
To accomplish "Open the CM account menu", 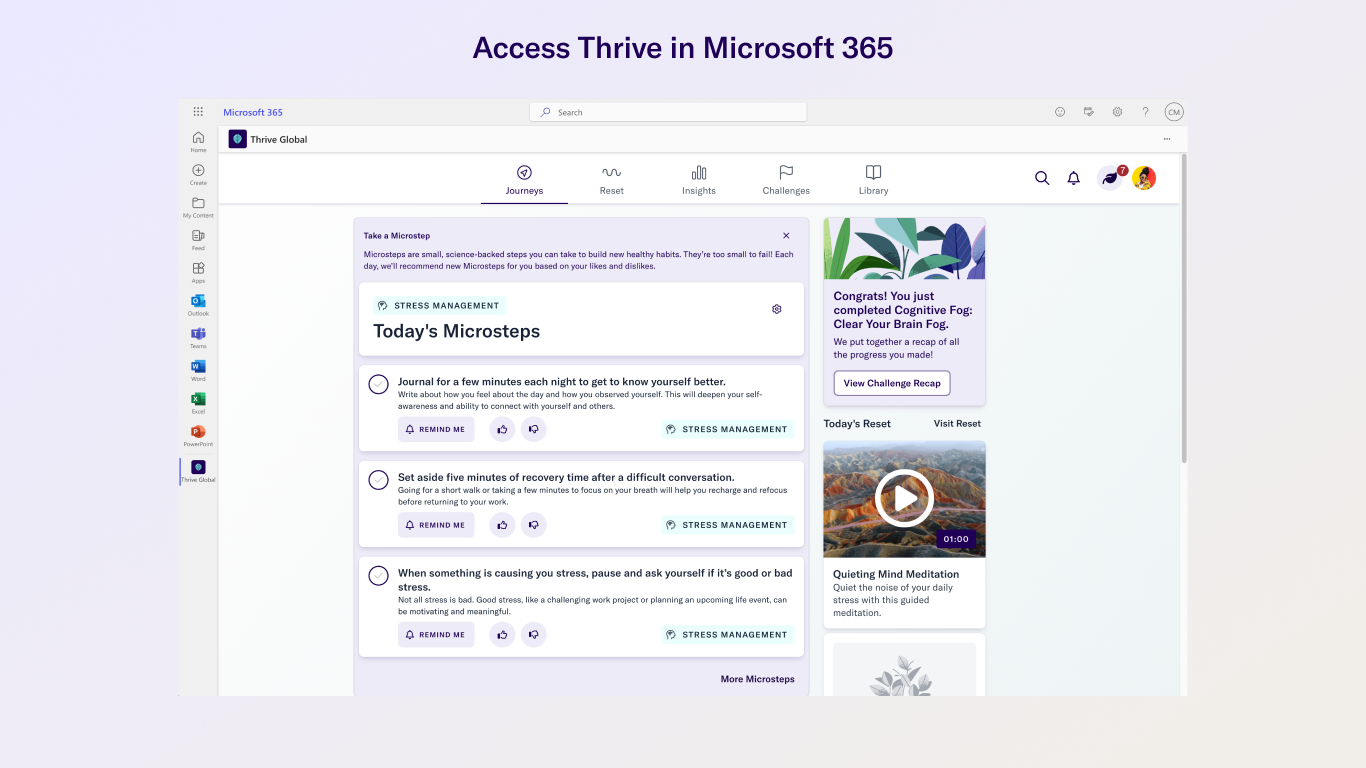I will tap(1174, 112).
